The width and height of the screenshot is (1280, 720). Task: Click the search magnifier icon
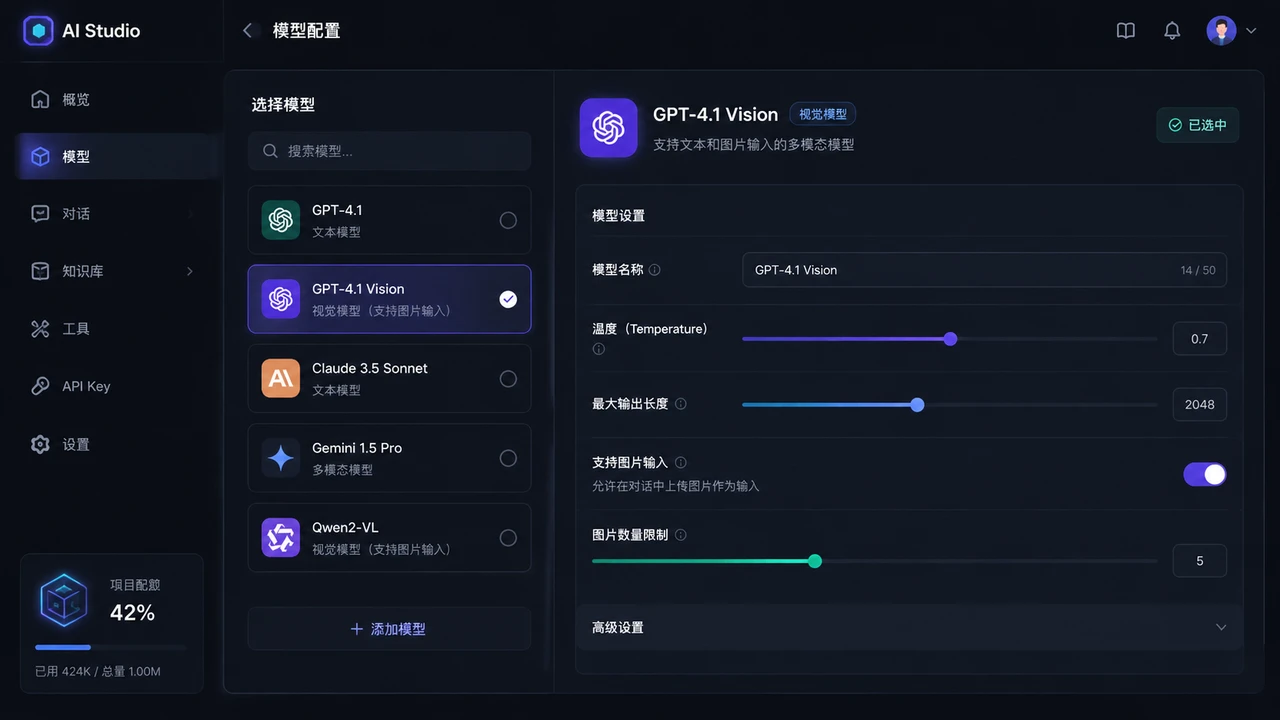tap(270, 151)
